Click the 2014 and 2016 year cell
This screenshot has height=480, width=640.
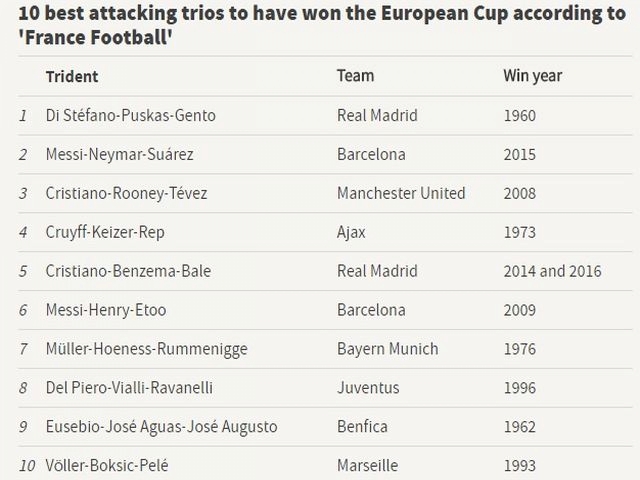click(552, 271)
